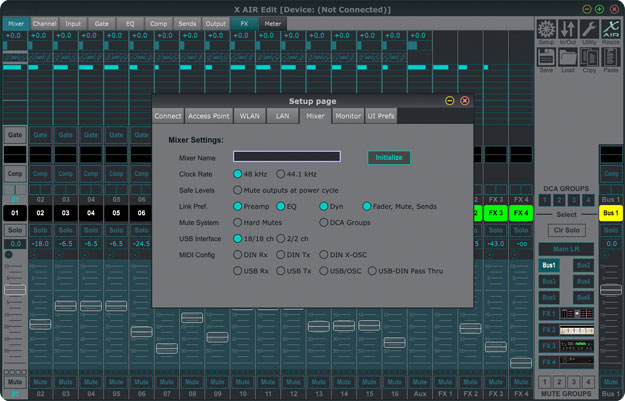Switch to the UI Prefs tab

pyautogui.click(x=381, y=116)
